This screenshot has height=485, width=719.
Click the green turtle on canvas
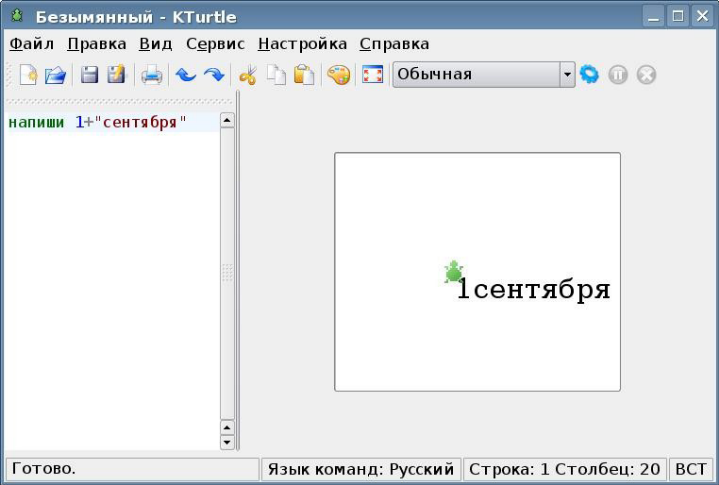point(454,272)
